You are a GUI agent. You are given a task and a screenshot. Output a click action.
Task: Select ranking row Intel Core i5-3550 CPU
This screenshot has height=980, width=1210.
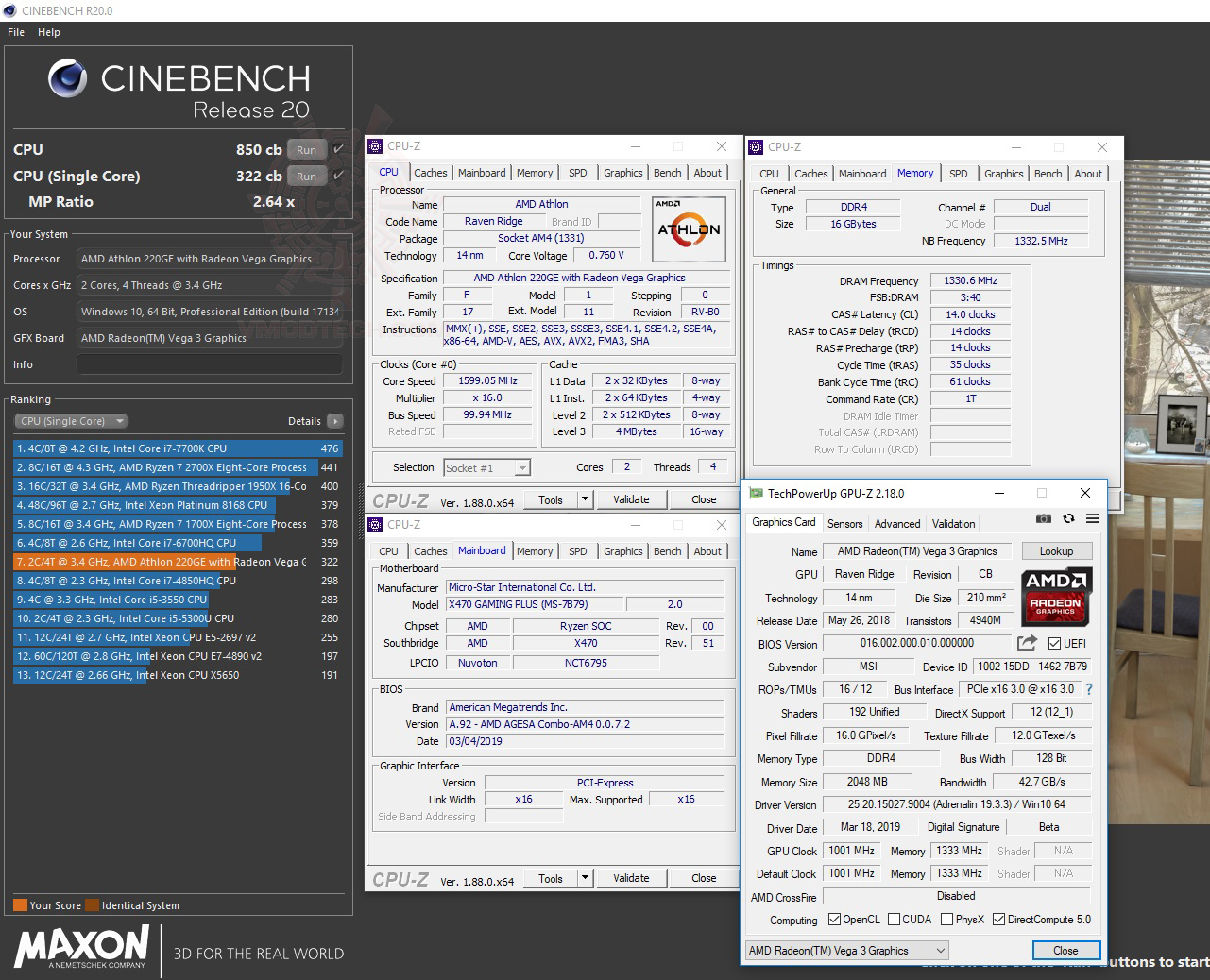click(178, 600)
